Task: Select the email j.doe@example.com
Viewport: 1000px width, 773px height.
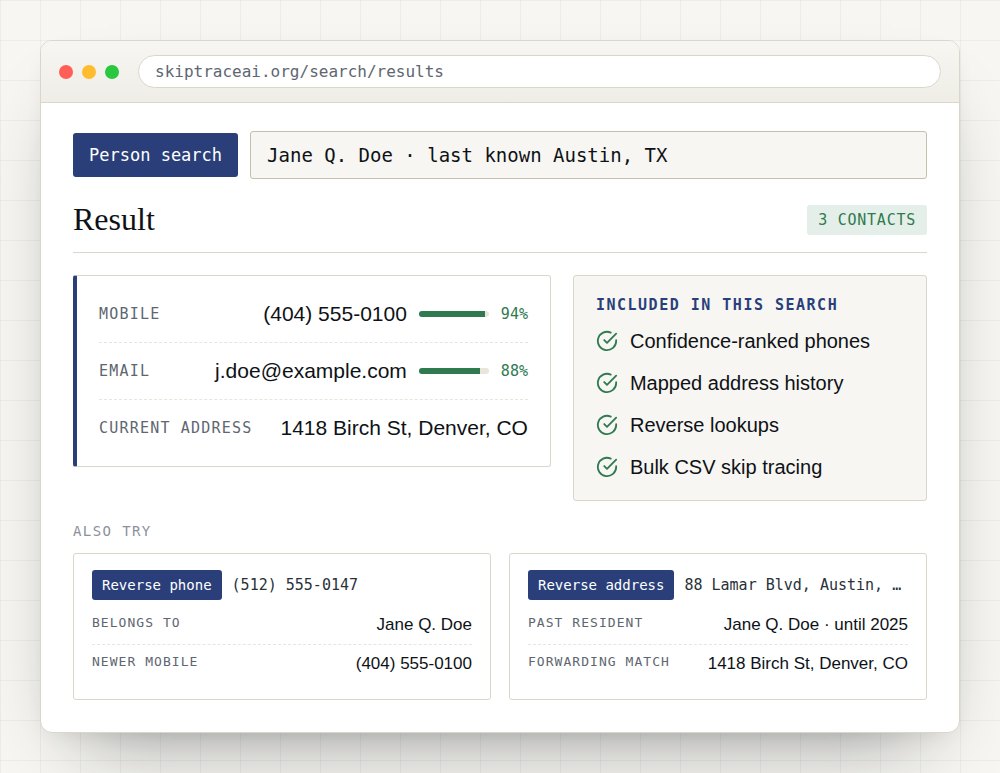Action: (310, 371)
